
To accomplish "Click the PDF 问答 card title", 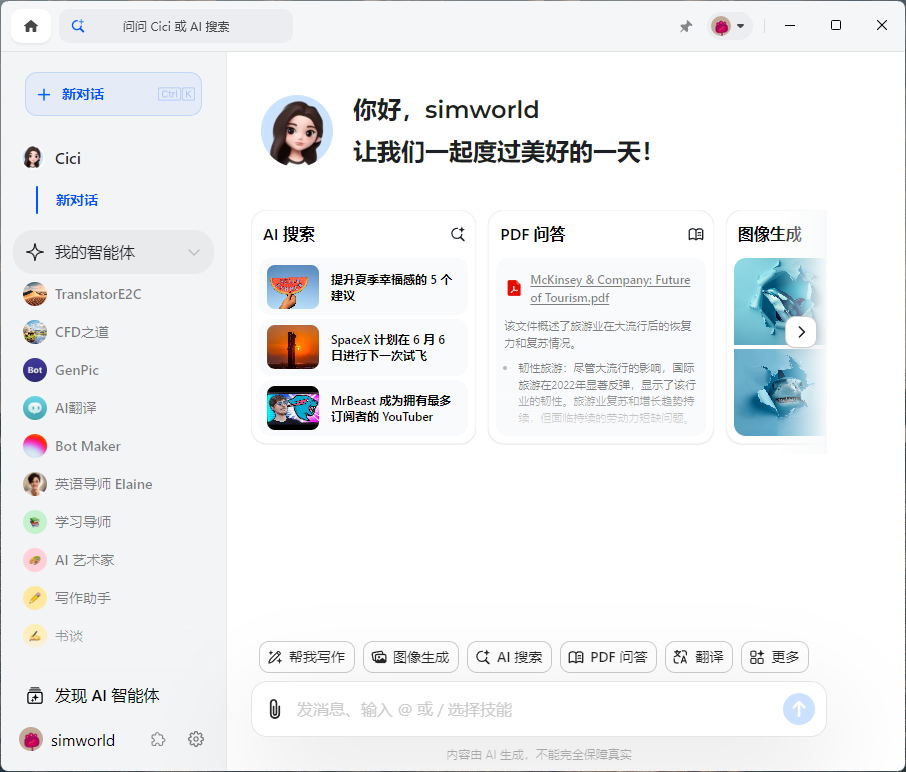I will pyautogui.click(x=532, y=234).
